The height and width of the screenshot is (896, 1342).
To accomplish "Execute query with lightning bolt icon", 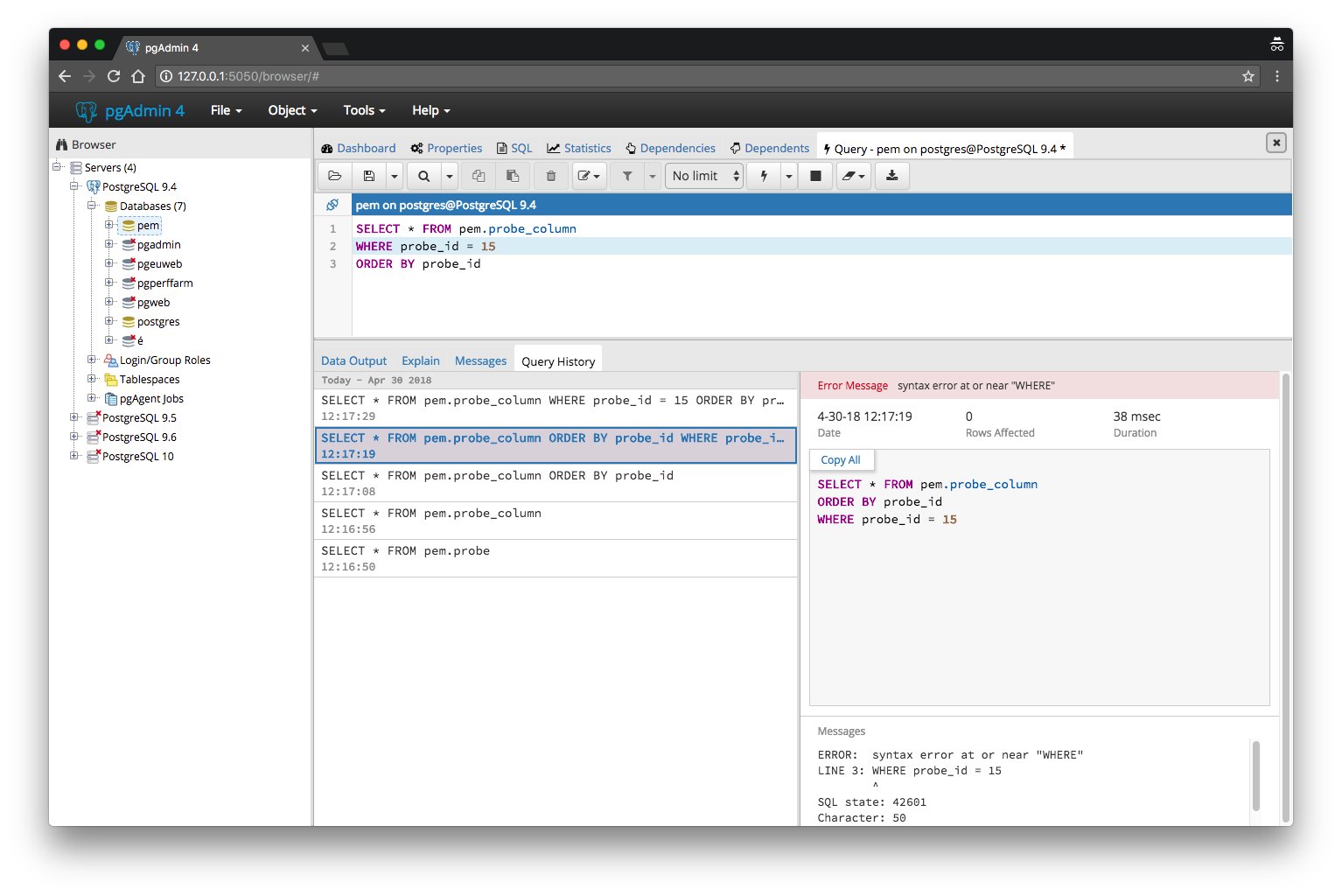I will [764, 176].
